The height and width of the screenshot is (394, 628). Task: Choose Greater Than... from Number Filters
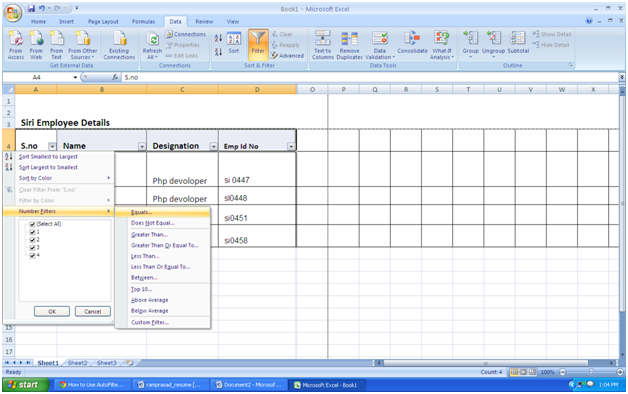pyautogui.click(x=149, y=235)
